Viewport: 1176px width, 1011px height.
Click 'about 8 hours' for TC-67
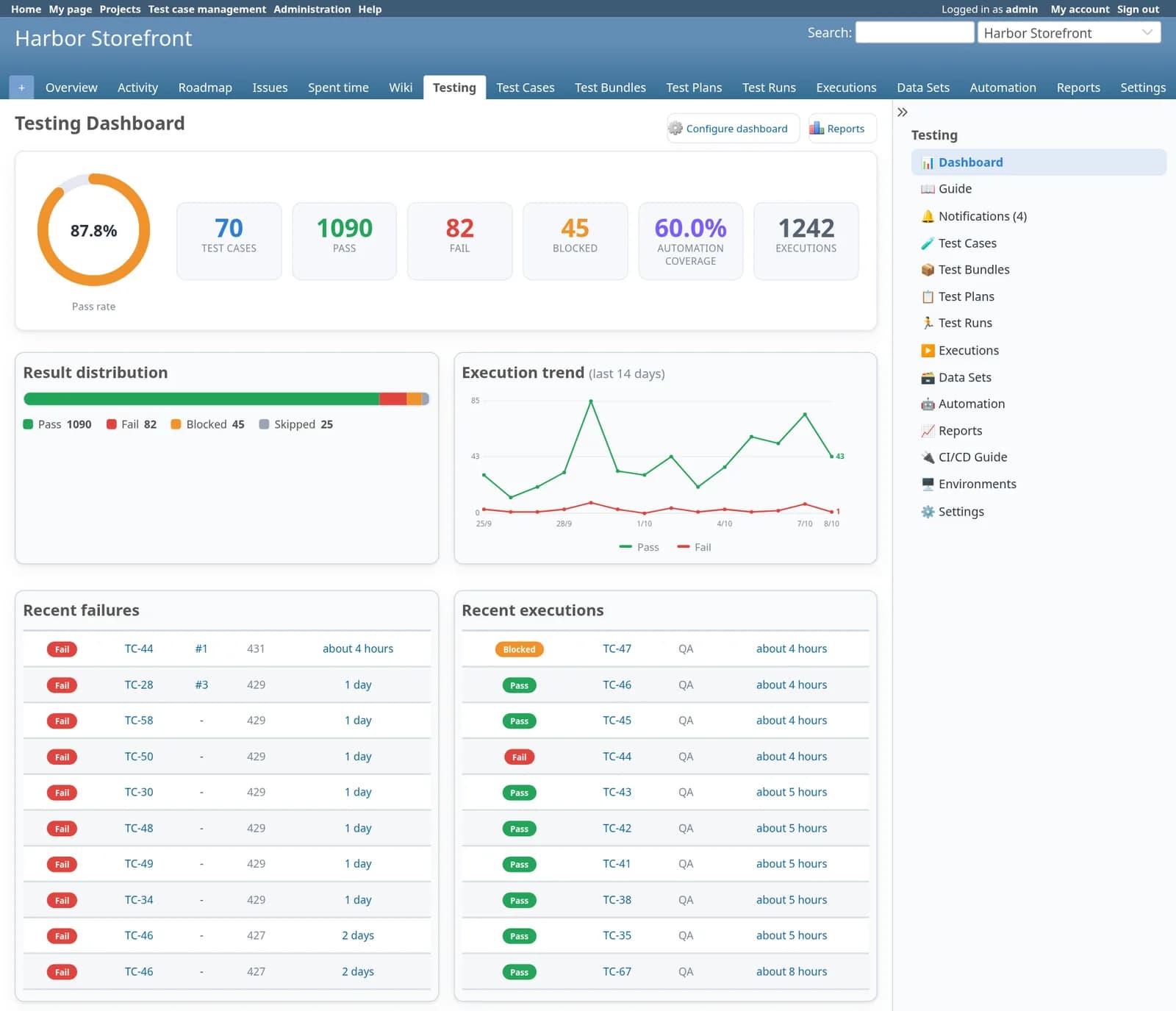(792, 971)
